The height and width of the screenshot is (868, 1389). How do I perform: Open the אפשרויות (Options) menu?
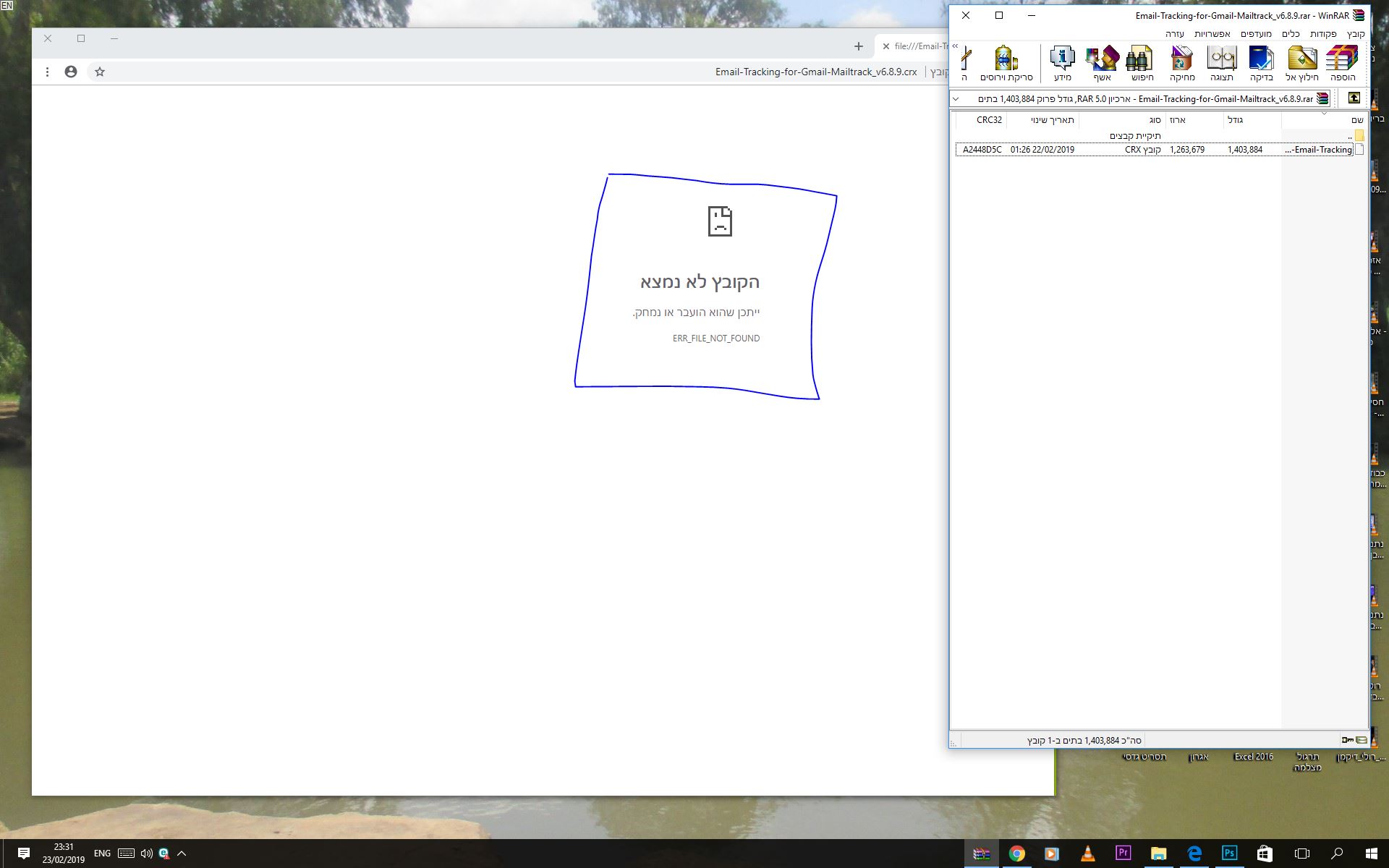1212,34
